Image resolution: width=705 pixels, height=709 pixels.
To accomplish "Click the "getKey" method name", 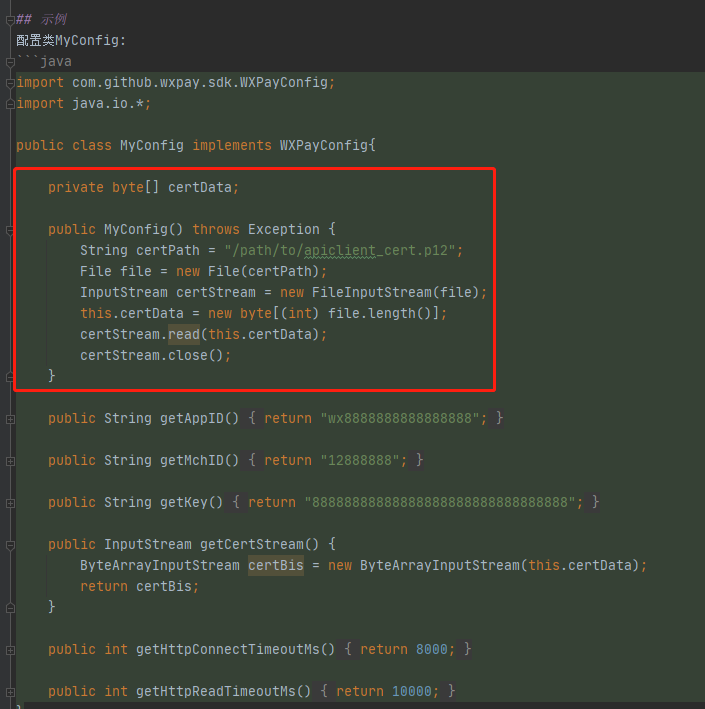I will tap(184, 502).
